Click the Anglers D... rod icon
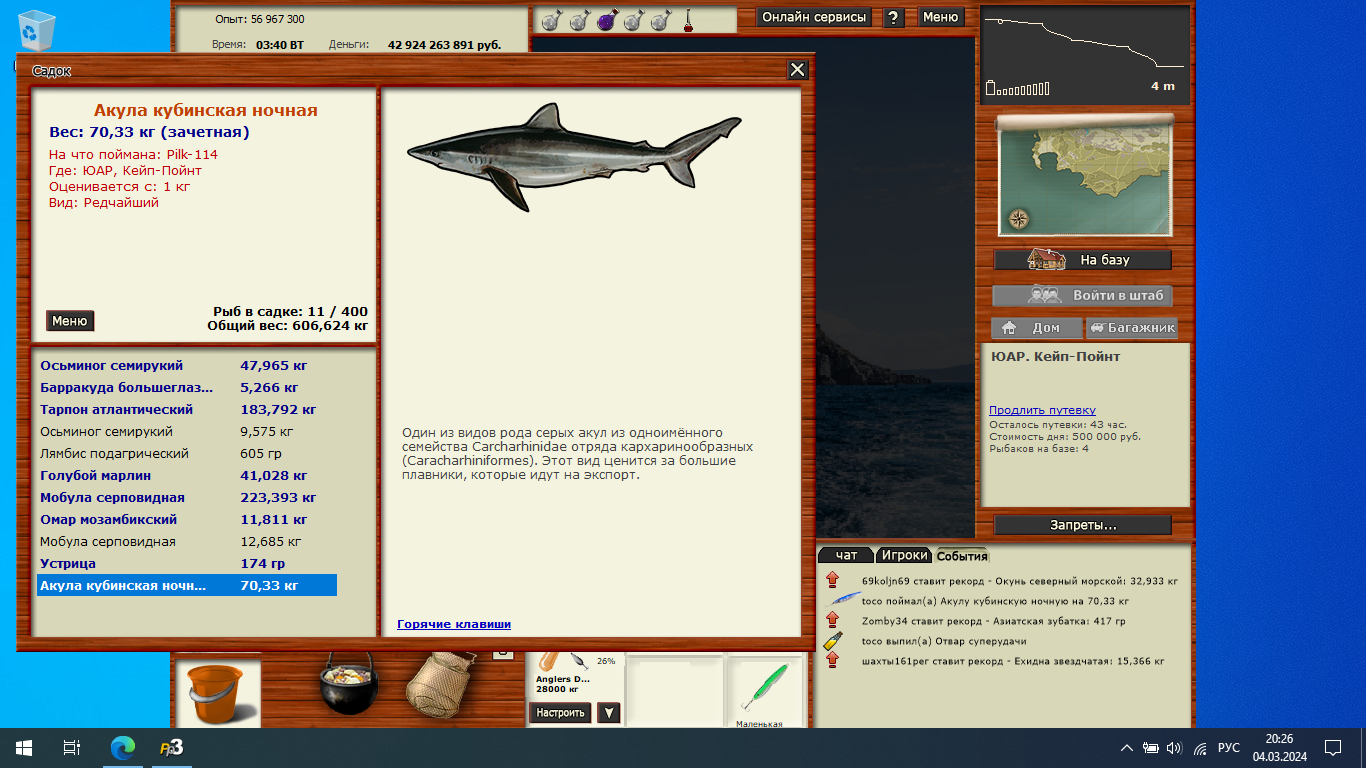The height and width of the screenshot is (768, 1366). (x=563, y=661)
